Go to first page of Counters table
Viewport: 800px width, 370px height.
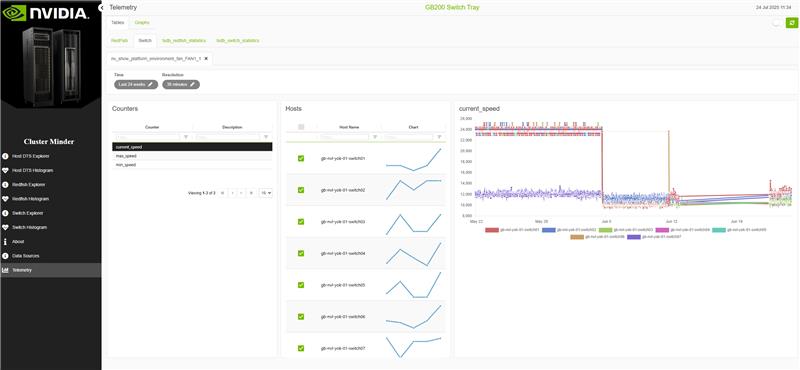223,193
